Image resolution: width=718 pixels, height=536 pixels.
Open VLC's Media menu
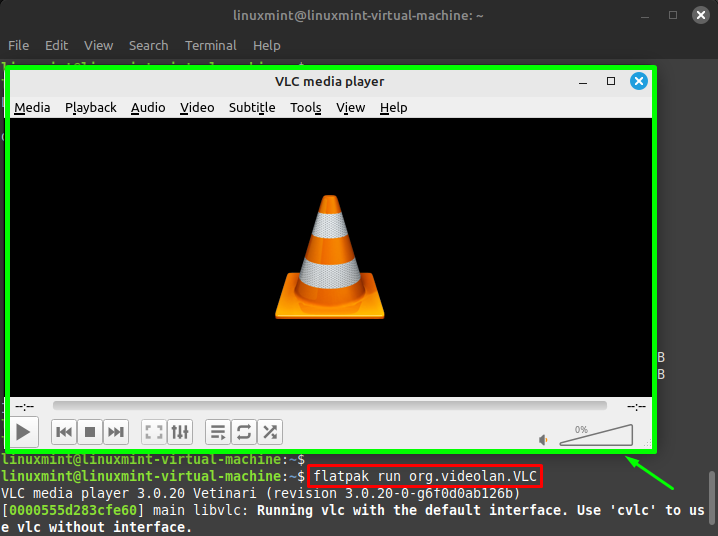pyautogui.click(x=32, y=108)
